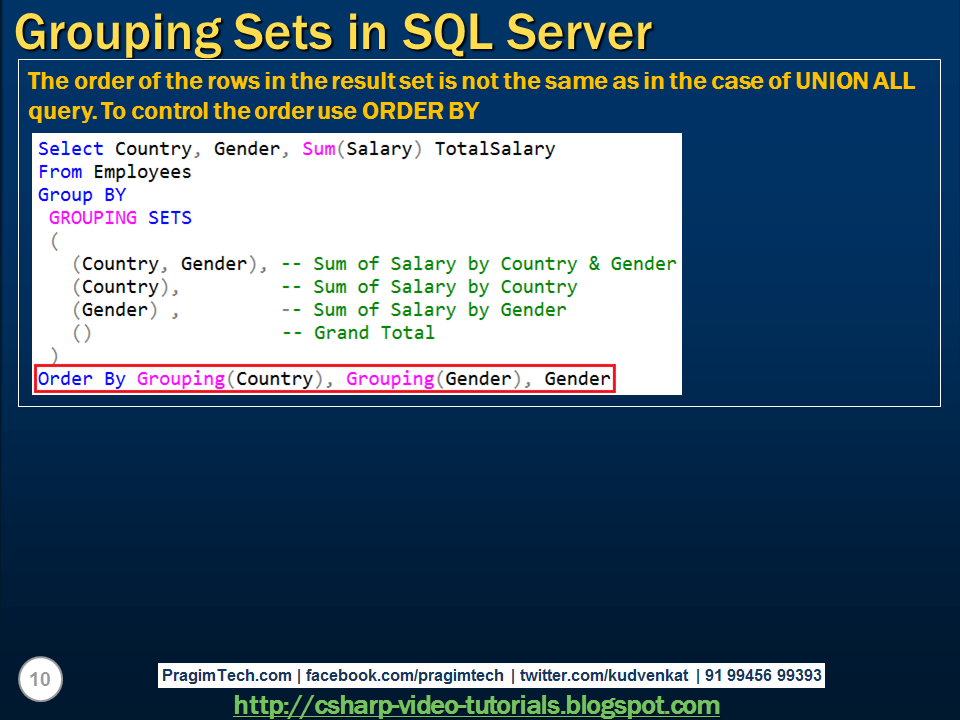Click the UNION ALL text in the description
The width and height of the screenshot is (960, 720).
(854, 81)
